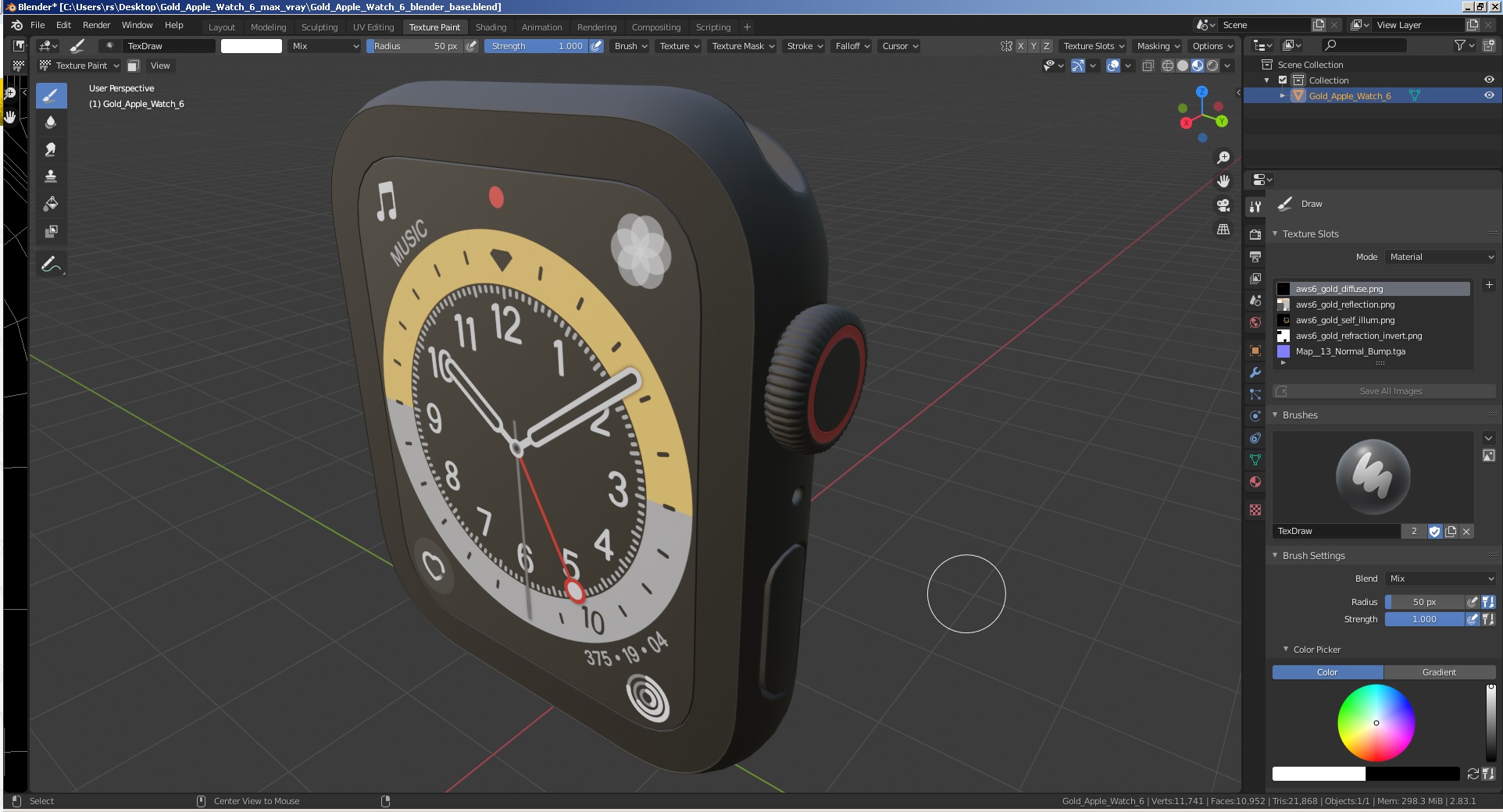Image resolution: width=1503 pixels, height=812 pixels.
Task: Select the Draw brush tool
Action: 51,96
